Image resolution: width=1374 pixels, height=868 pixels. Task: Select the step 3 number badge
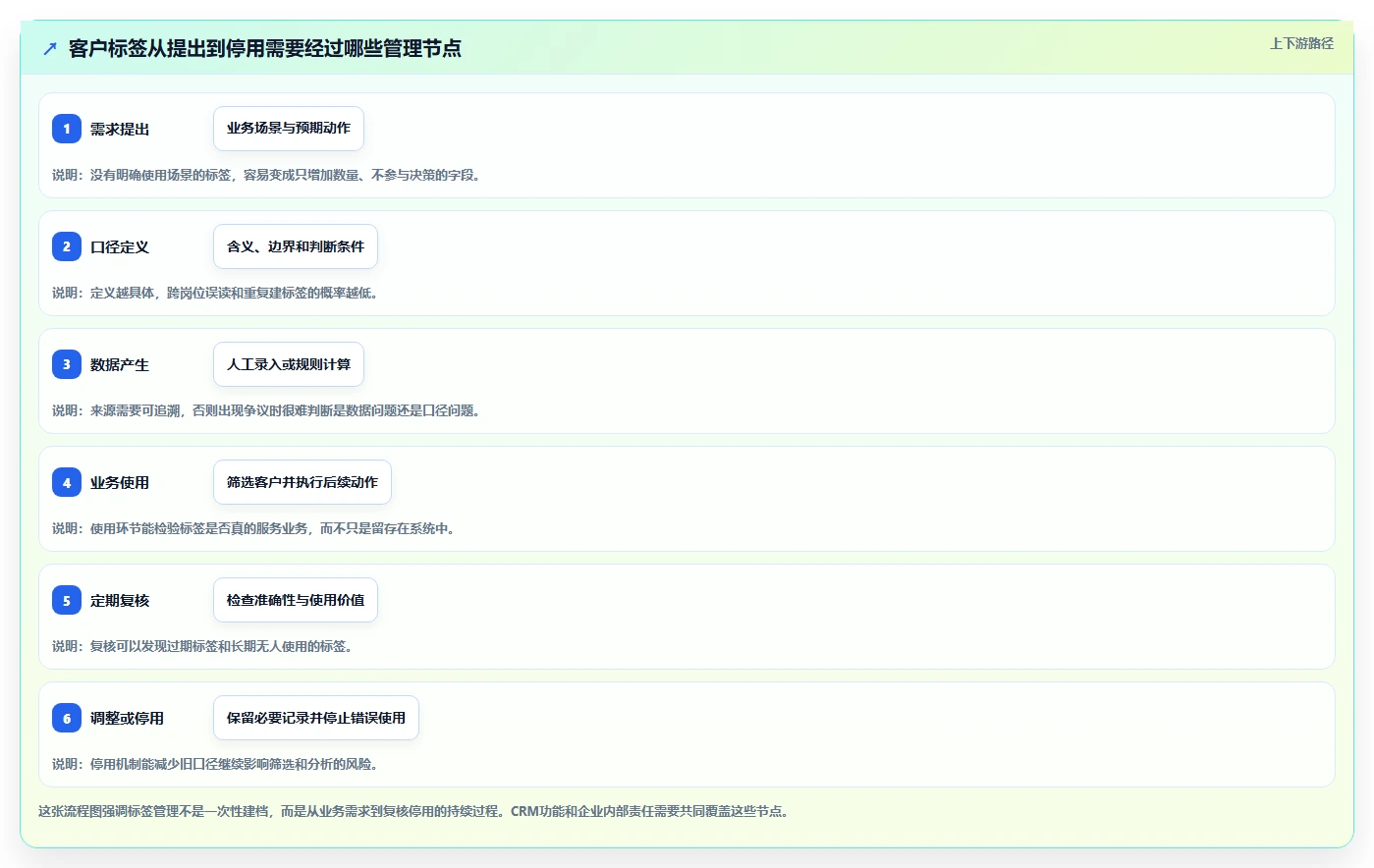[67, 364]
